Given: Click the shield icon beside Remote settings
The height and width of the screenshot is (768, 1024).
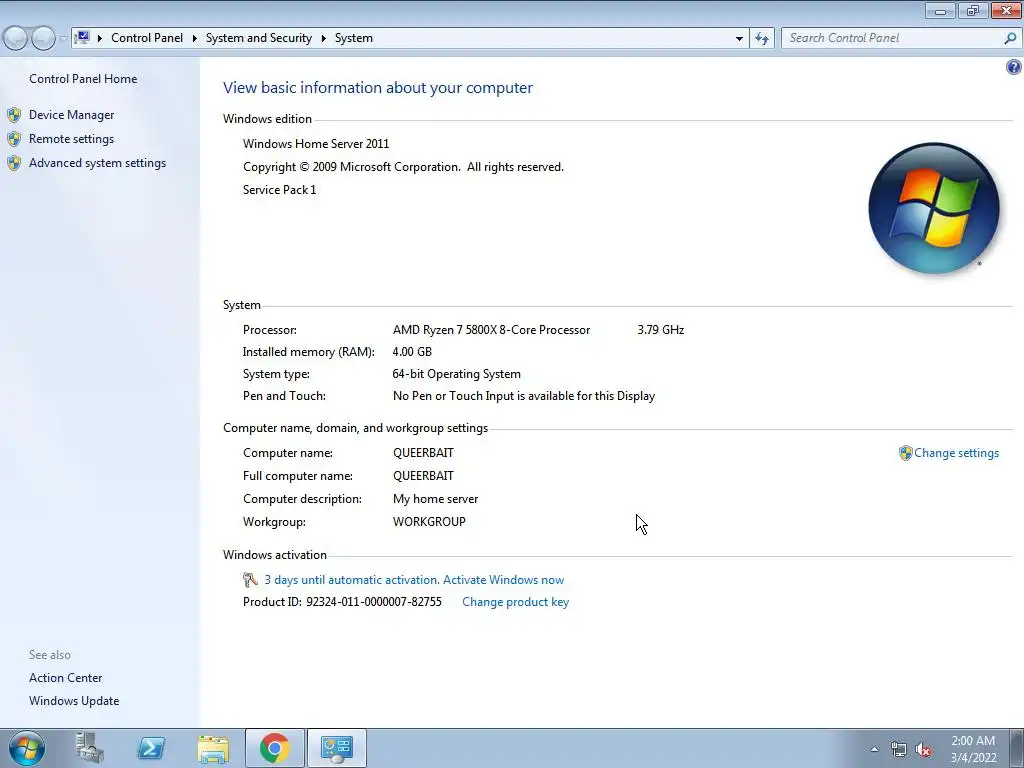Looking at the screenshot, I should 14,139.
